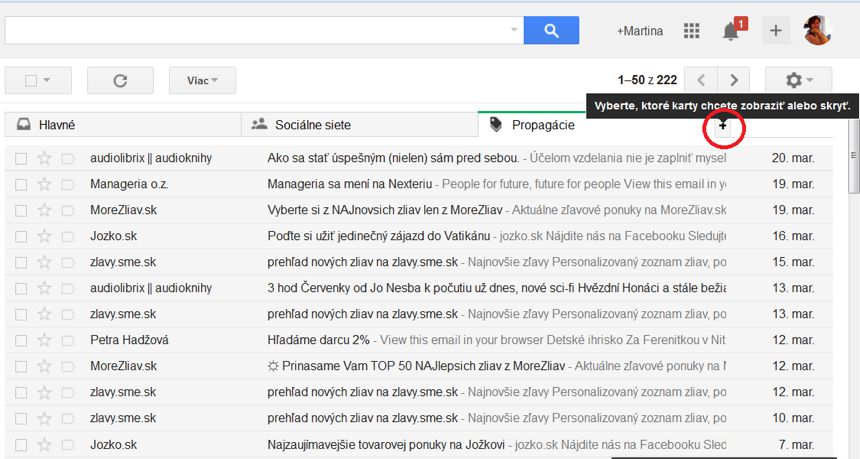Go to older messages page

734,80
